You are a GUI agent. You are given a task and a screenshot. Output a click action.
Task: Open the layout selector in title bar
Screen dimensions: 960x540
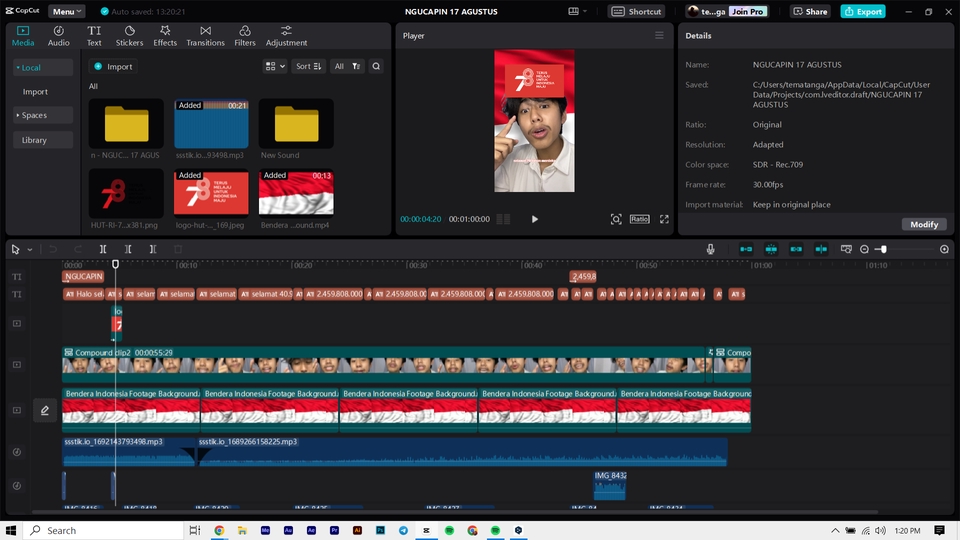[x=577, y=11]
